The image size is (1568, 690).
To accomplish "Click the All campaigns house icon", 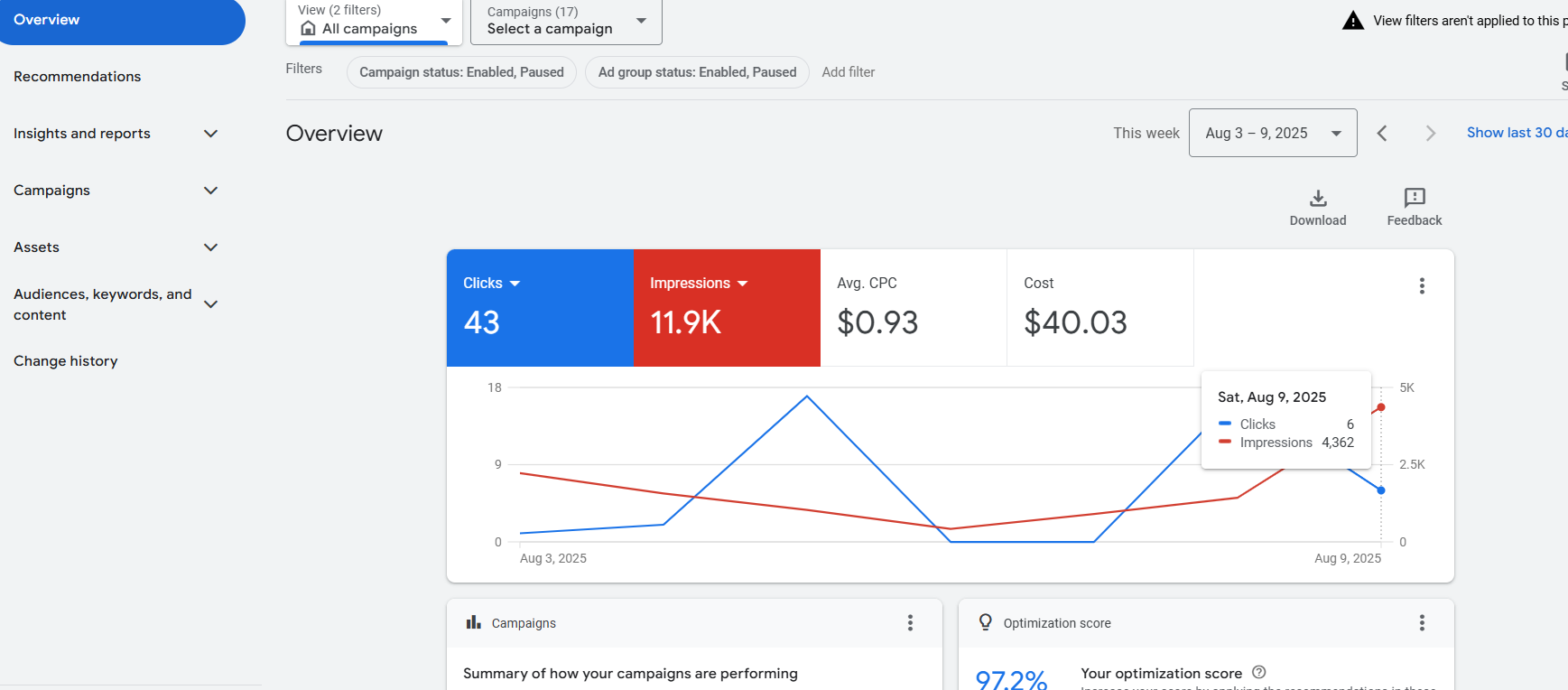I will (308, 29).
